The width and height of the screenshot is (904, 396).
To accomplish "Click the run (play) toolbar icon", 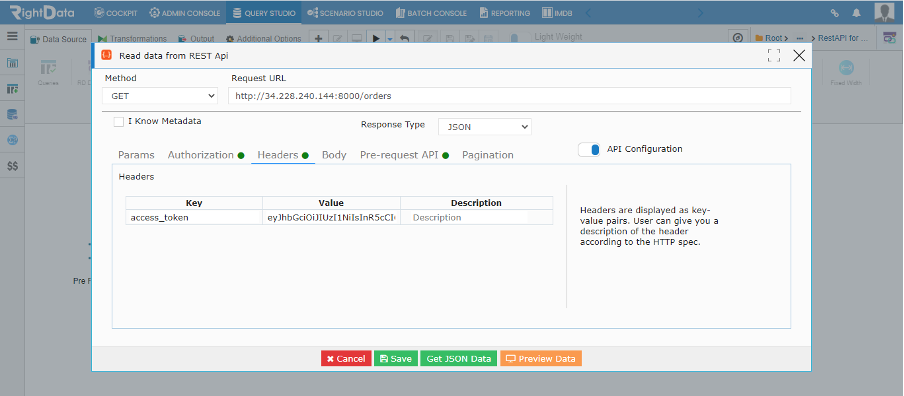I will (x=376, y=39).
